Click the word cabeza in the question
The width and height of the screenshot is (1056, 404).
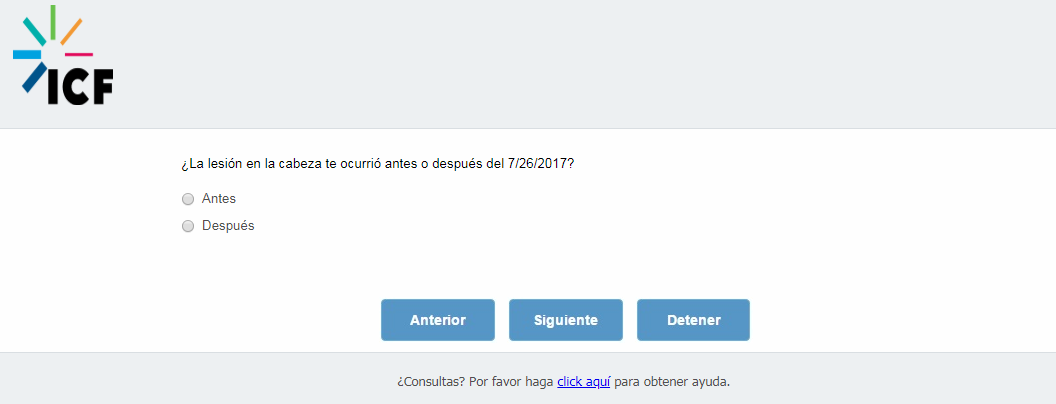click(x=300, y=164)
